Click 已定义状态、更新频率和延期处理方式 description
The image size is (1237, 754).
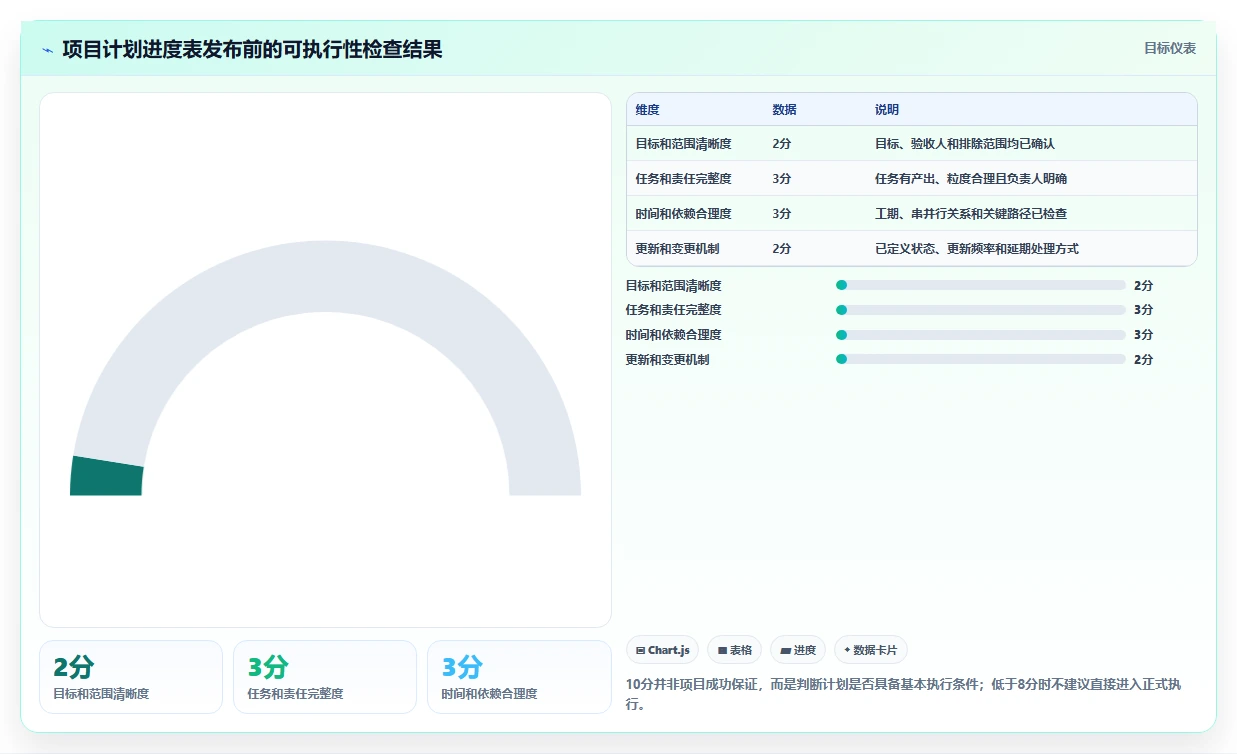977,249
